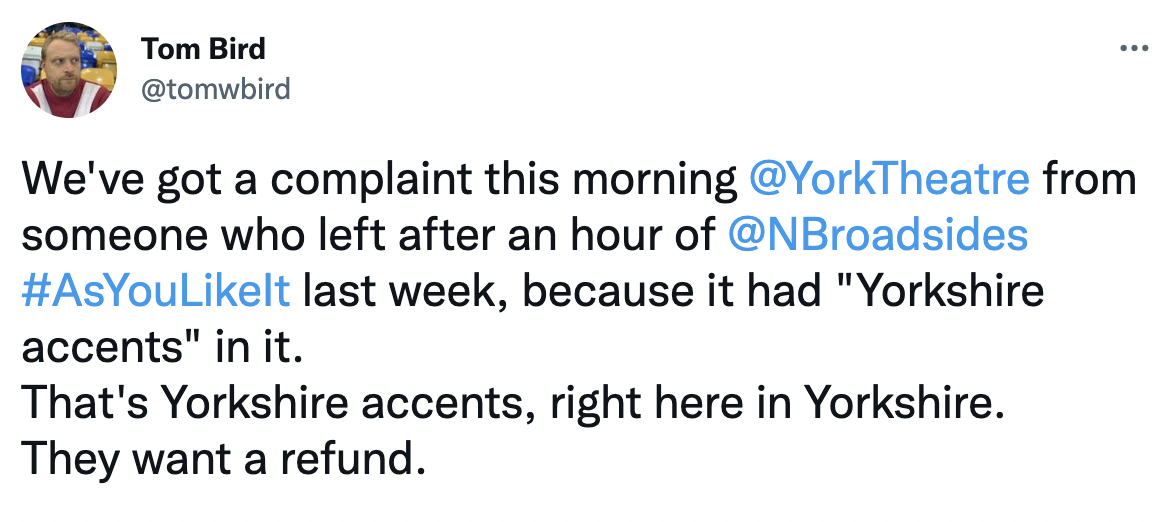Click the text "We've got a complaint this morning"

coord(380,181)
